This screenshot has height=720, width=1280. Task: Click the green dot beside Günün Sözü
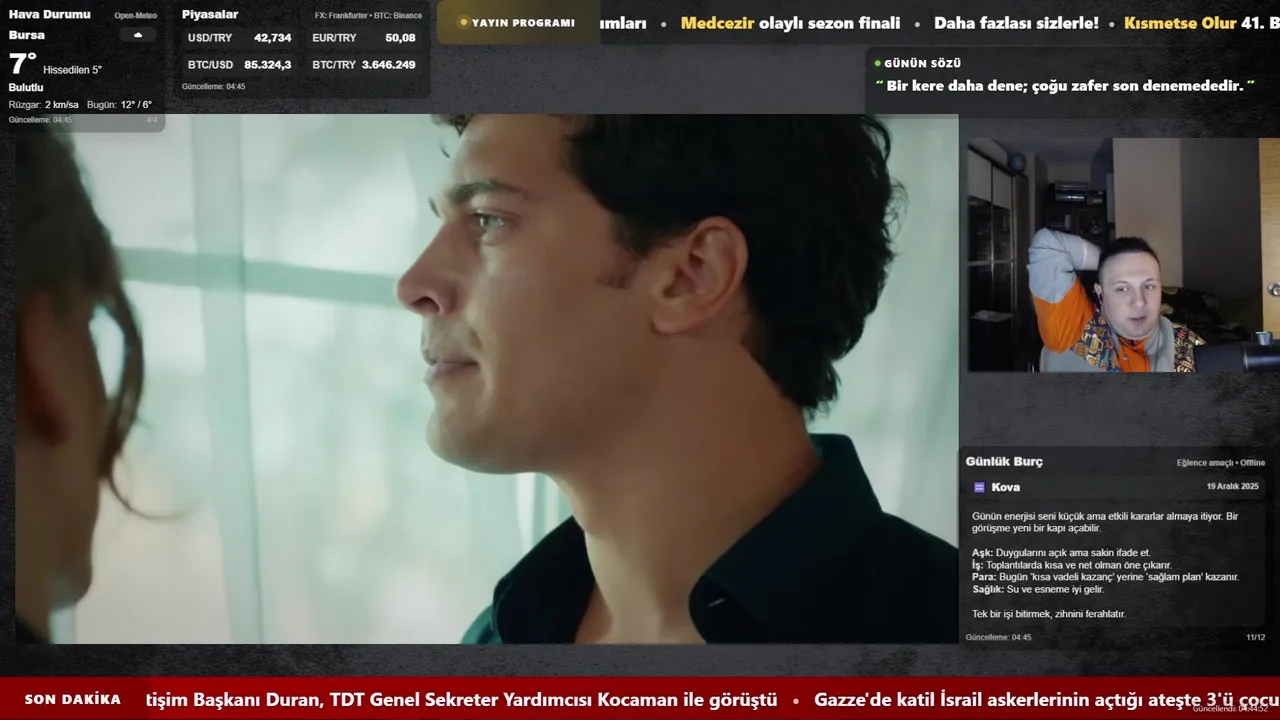[x=878, y=63]
